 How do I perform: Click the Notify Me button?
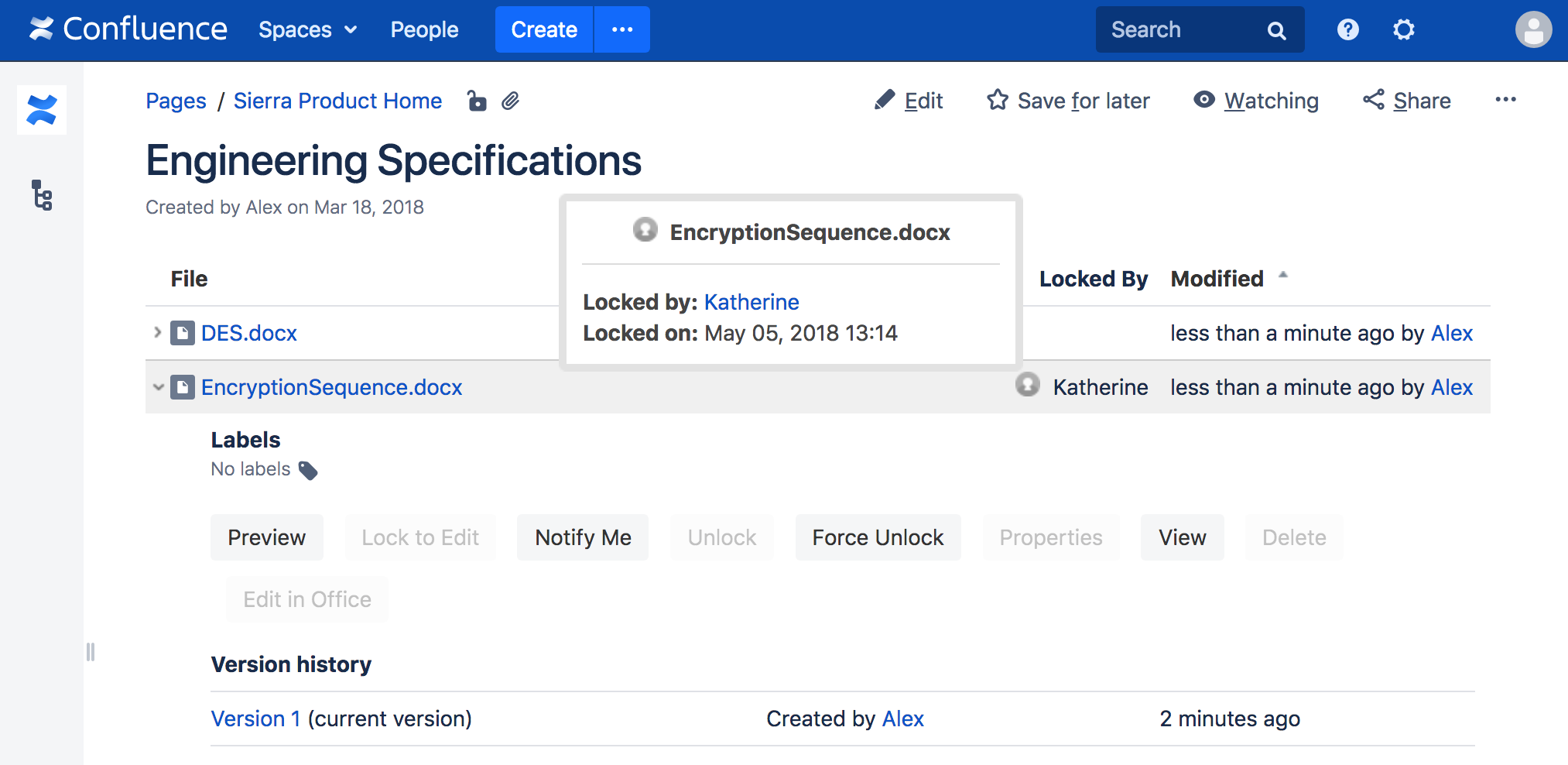coord(583,537)
